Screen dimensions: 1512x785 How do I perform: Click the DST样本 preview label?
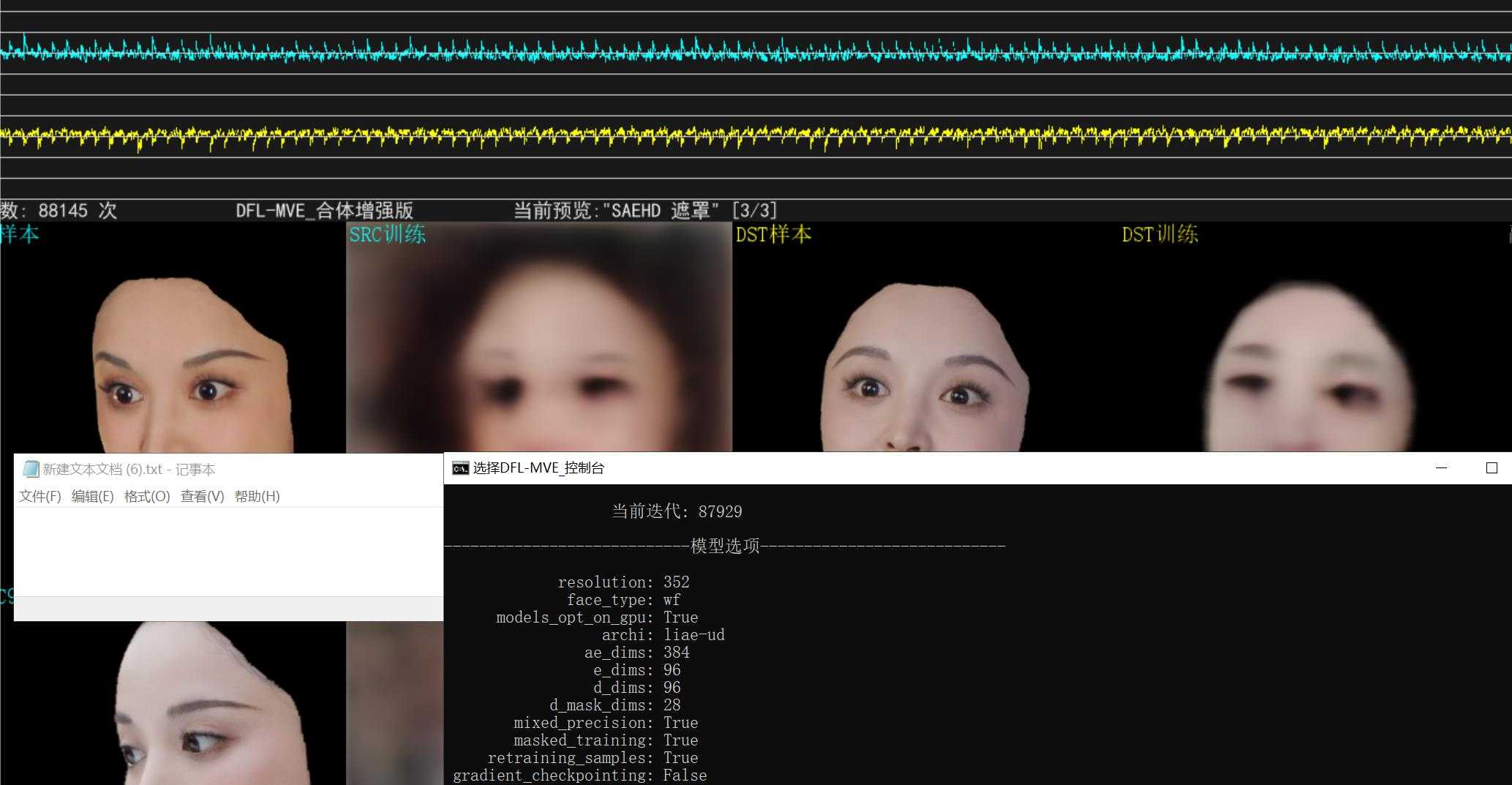tap(773, 234)
